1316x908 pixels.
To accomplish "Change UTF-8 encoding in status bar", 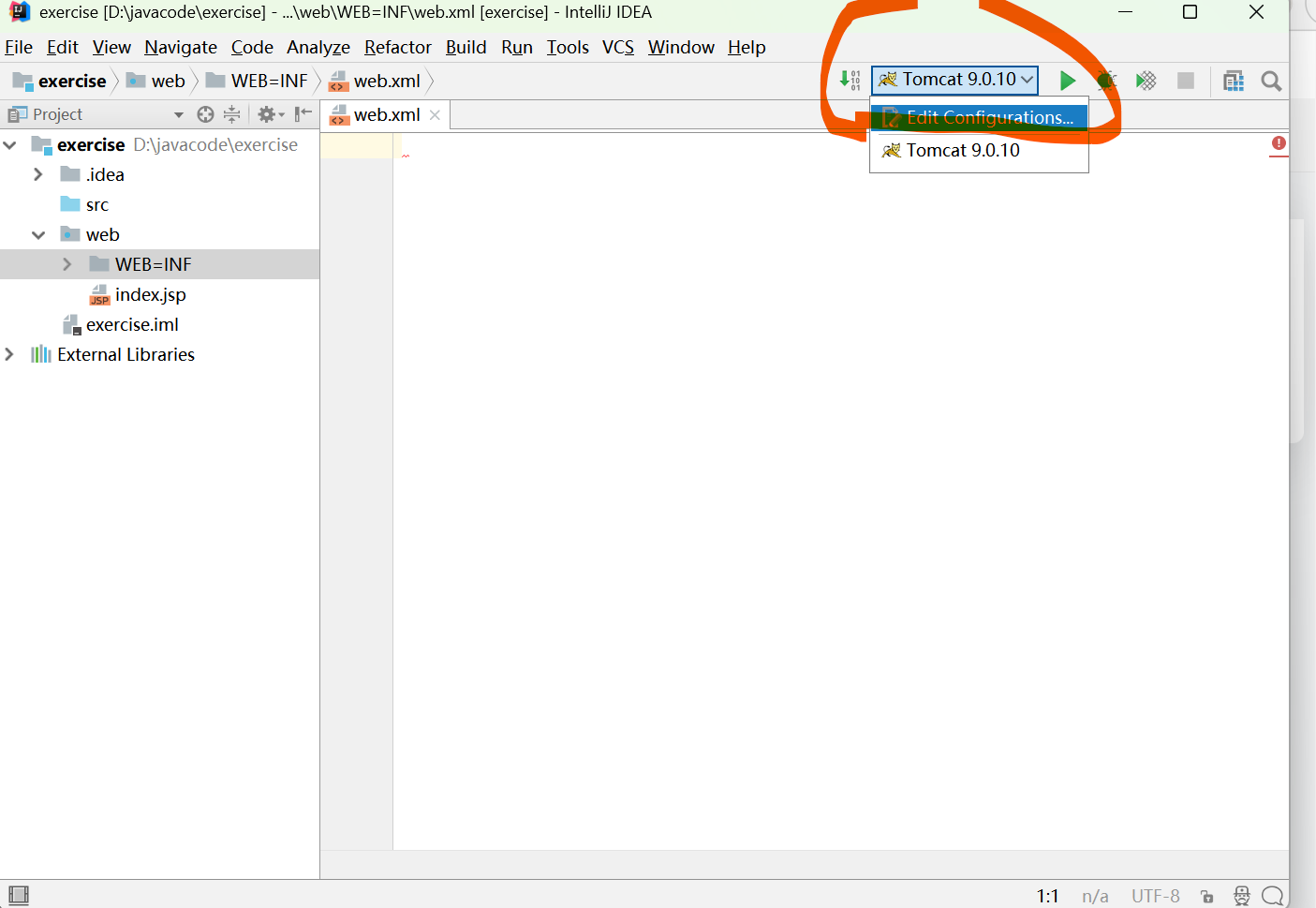I will pos(1155,896).
